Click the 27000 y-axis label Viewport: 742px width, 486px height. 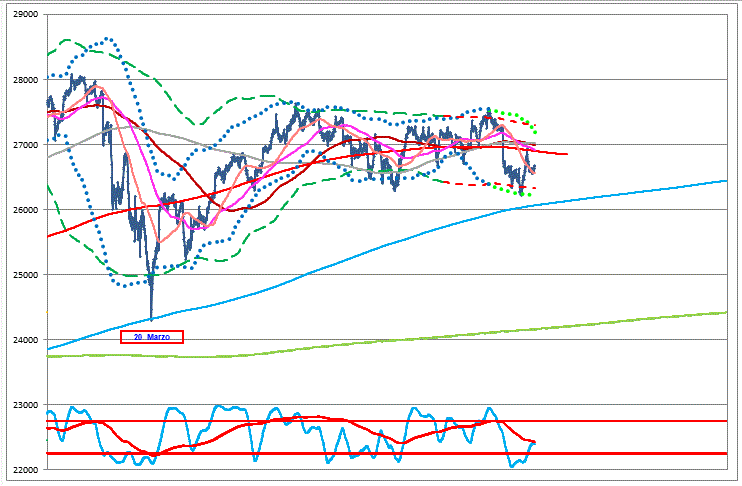(x=26, y=145)
